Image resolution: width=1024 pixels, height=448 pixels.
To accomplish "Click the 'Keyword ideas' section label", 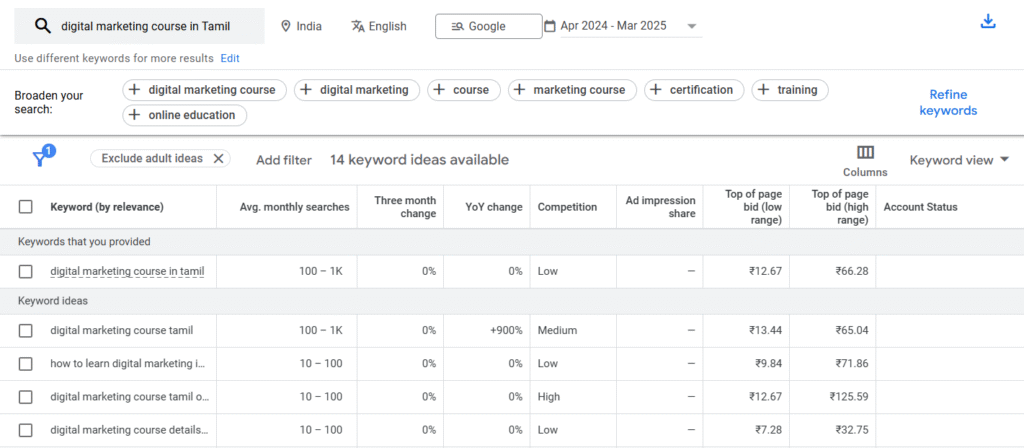I will tap(53, 301).
